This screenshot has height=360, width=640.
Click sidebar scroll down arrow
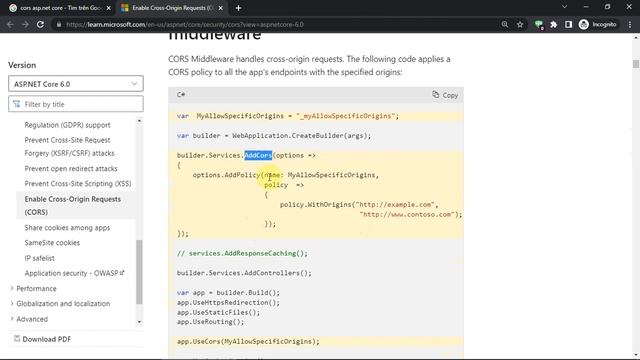click(139, 322)
